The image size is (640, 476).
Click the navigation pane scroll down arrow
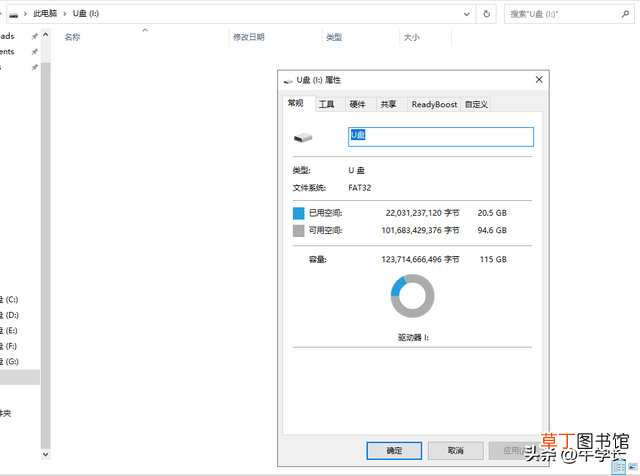tap(46, 454)
